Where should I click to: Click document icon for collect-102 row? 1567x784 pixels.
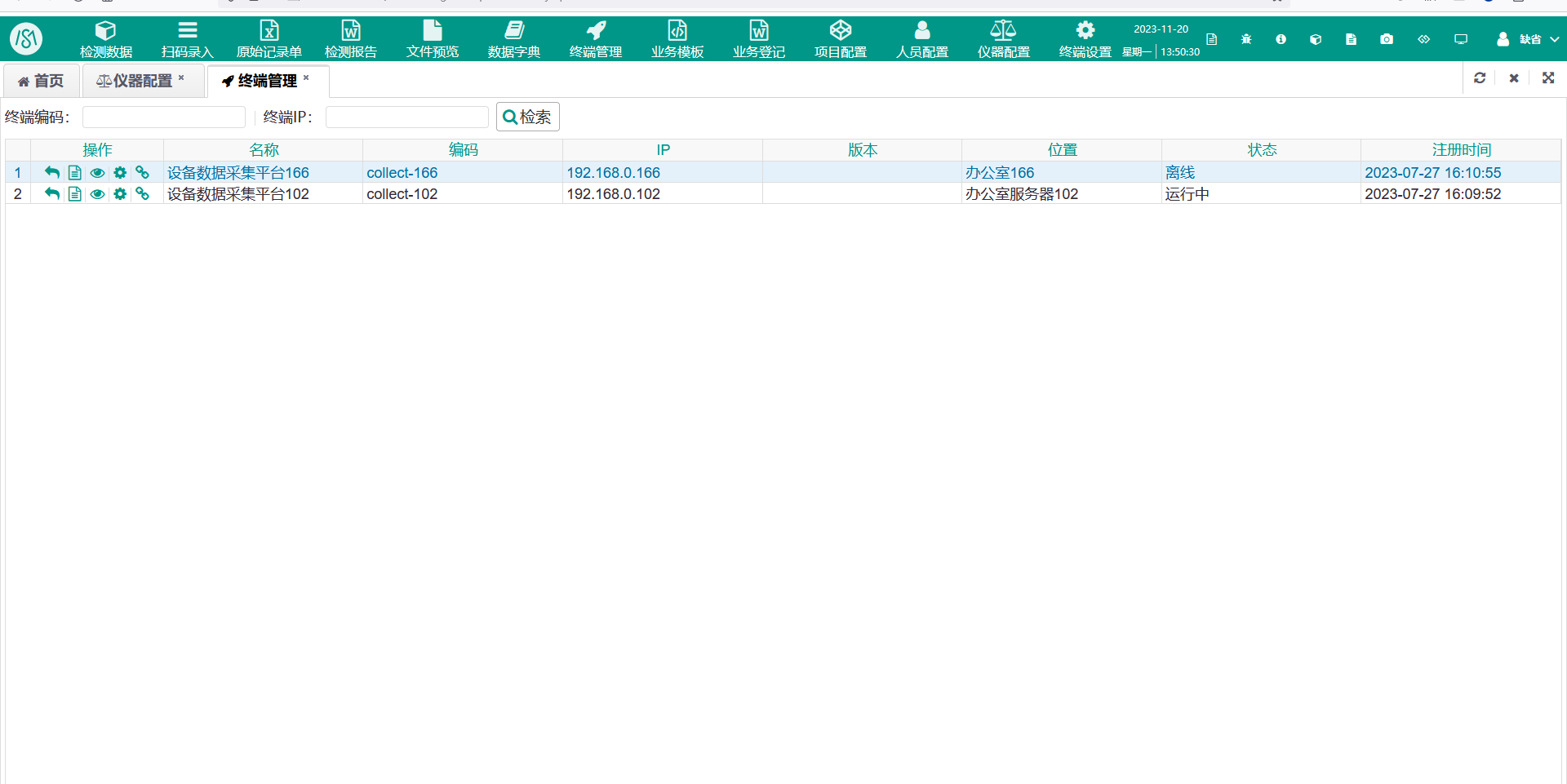coord(75,193)
